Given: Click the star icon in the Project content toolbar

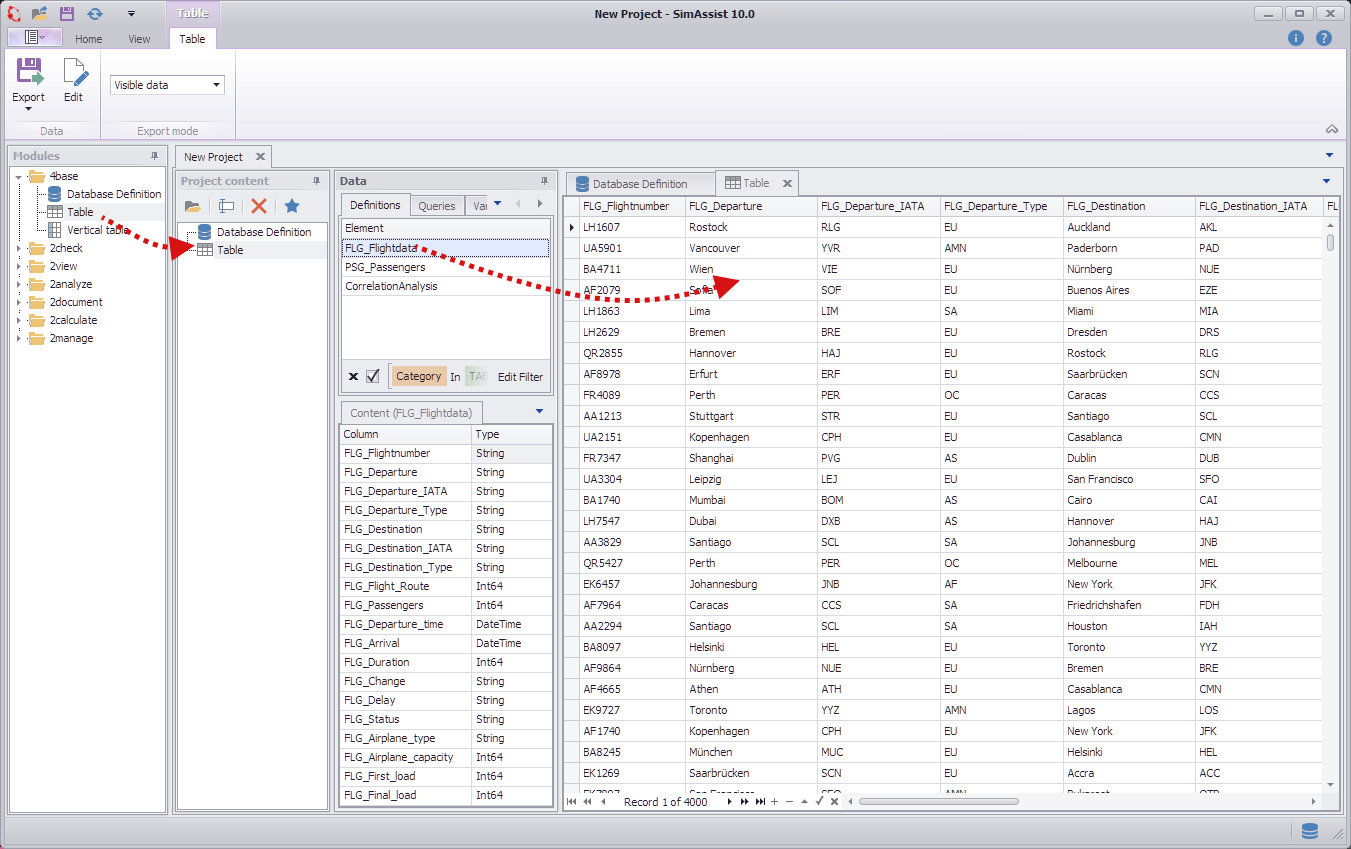Looking at the screenshot, I should coord(289,205).
